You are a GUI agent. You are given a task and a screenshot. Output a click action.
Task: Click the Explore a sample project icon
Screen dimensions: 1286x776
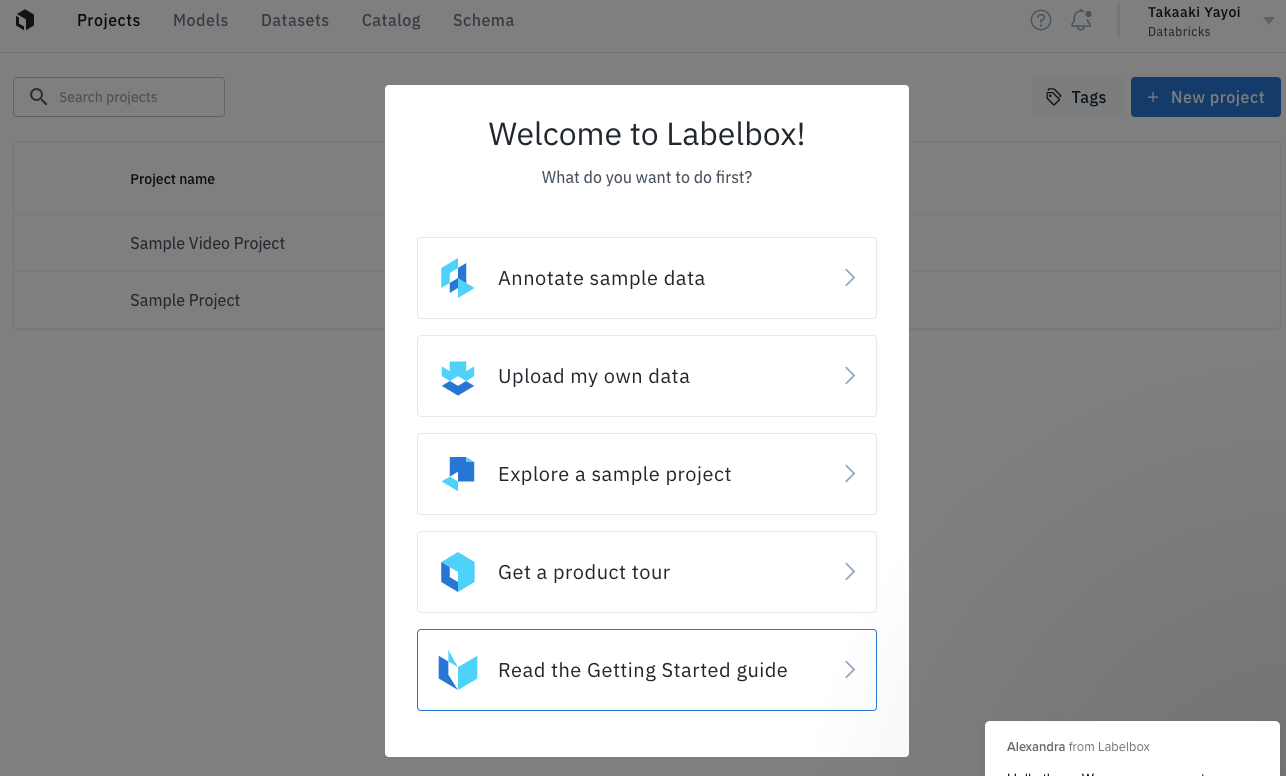[x=457, y=474]
